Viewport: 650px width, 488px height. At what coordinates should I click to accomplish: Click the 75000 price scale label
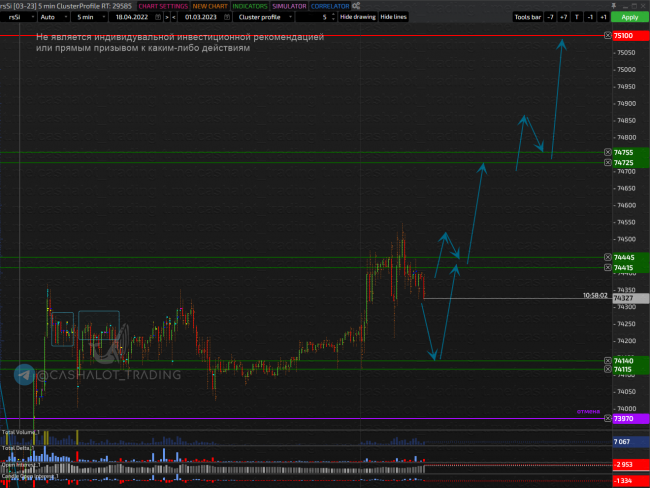(x=626, y=69)
